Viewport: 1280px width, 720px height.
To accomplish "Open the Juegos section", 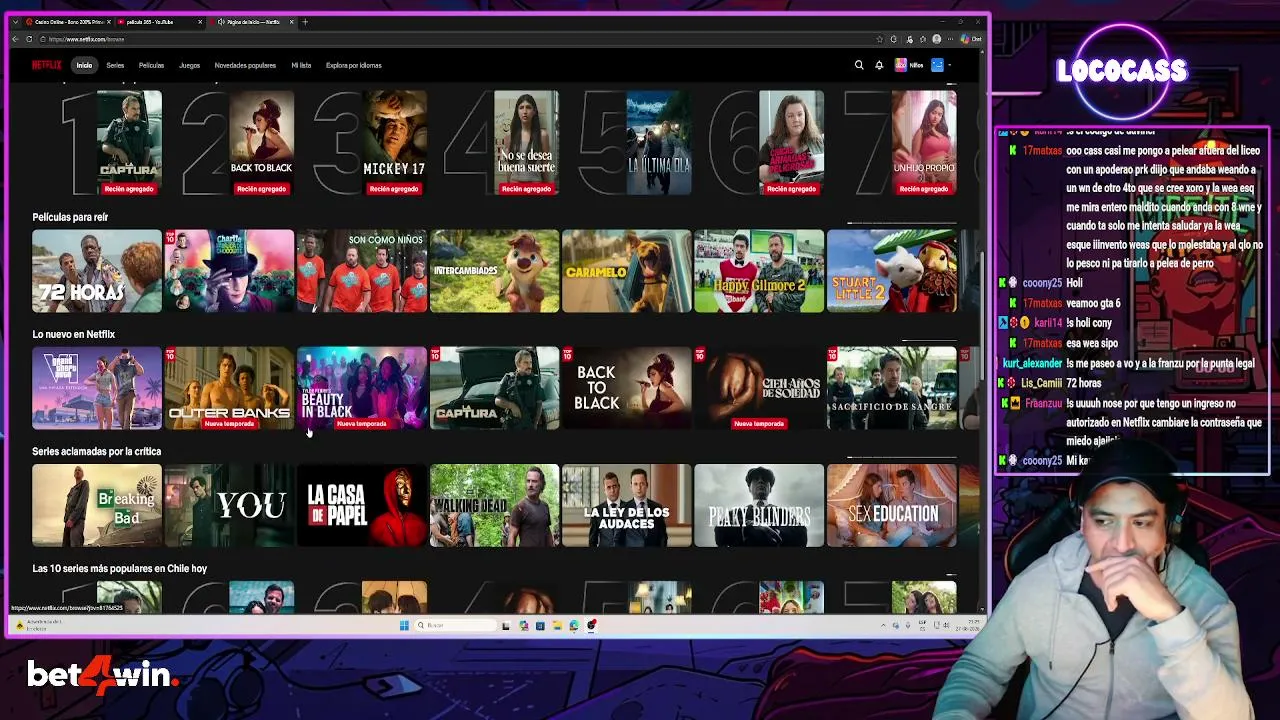I will 189,65.
